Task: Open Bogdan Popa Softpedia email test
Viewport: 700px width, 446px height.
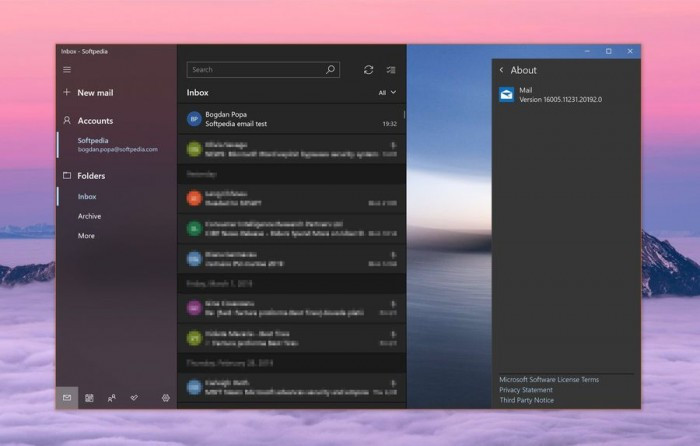Action: click(292, 119)
